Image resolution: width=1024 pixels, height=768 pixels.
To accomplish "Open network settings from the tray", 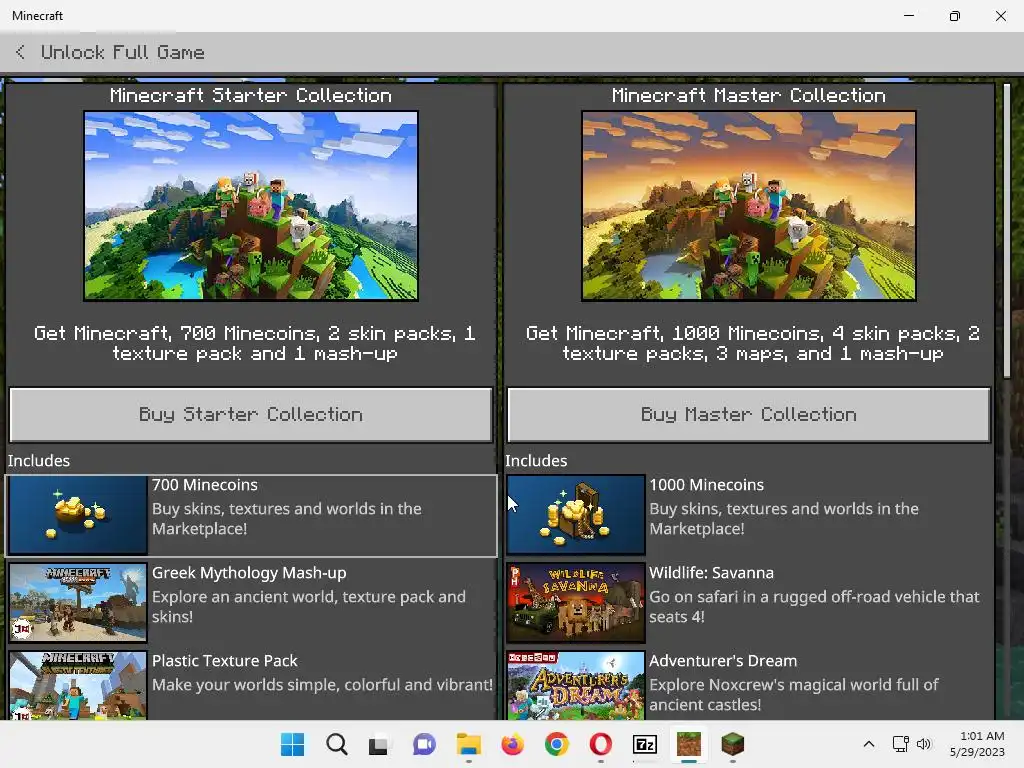I will [x=901, y=744].
